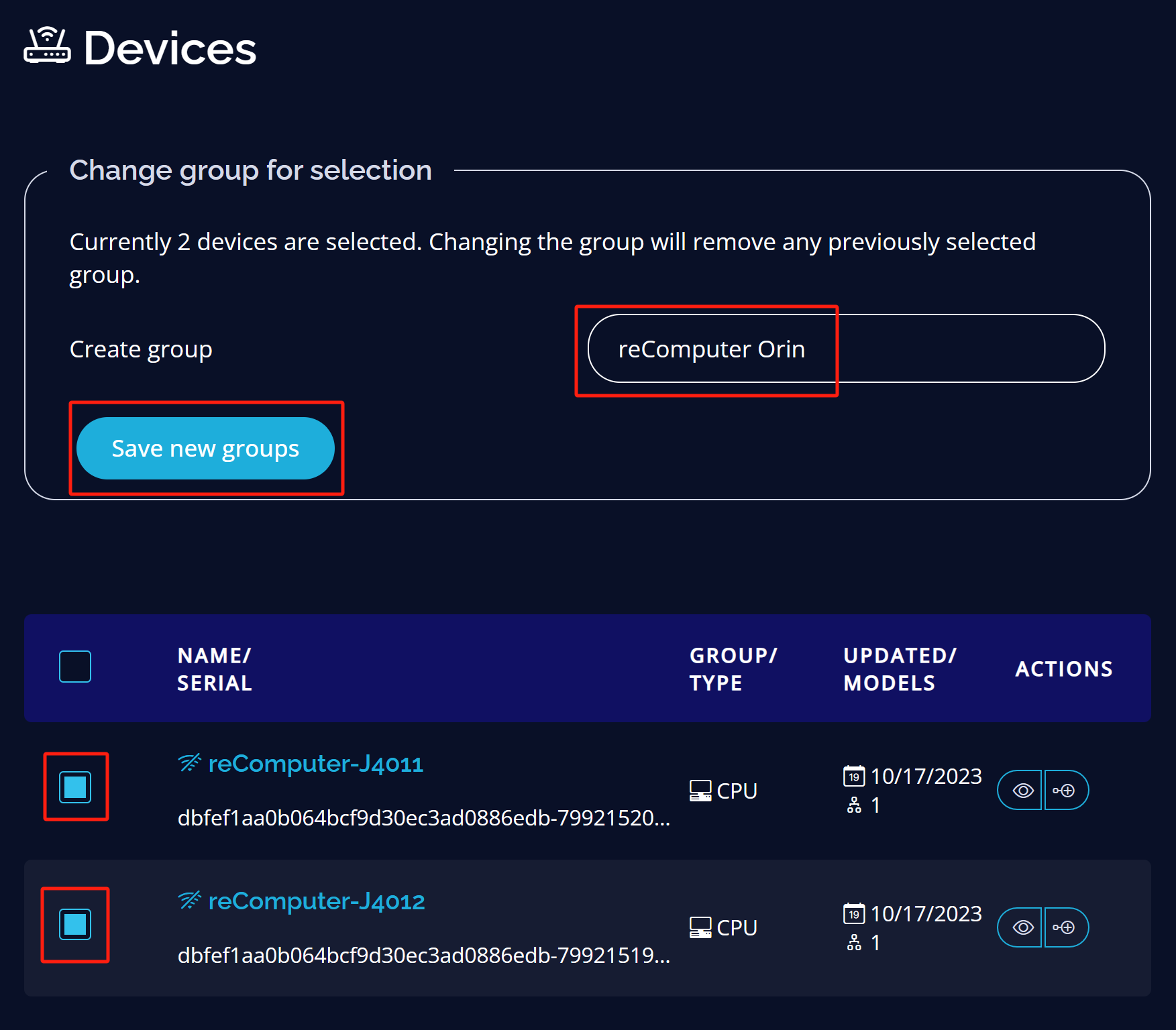Click CPU computer icon in reComputer-J4011 row
The height and width of the screenshot is (1030, 1176).
point(700,791)
